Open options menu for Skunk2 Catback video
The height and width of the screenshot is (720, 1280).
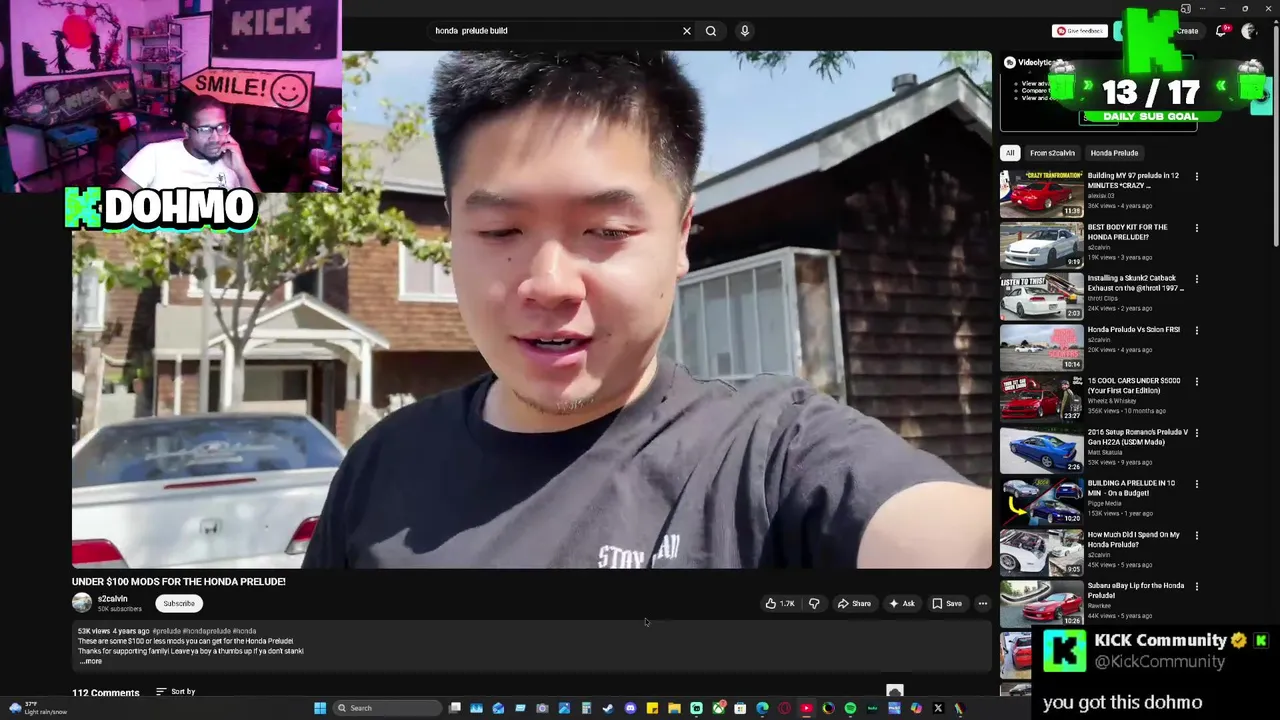click(1197, 279)
